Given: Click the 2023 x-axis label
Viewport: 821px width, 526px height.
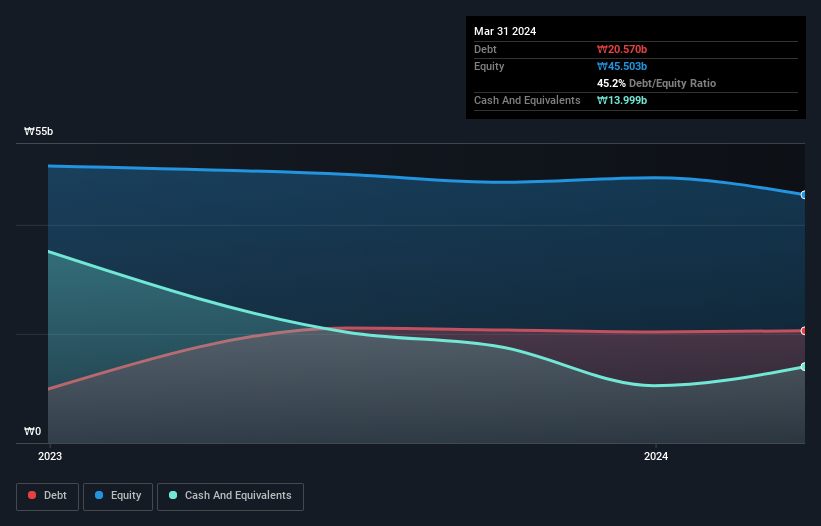Looking at the screenshot, I should (x=50, y=456).
